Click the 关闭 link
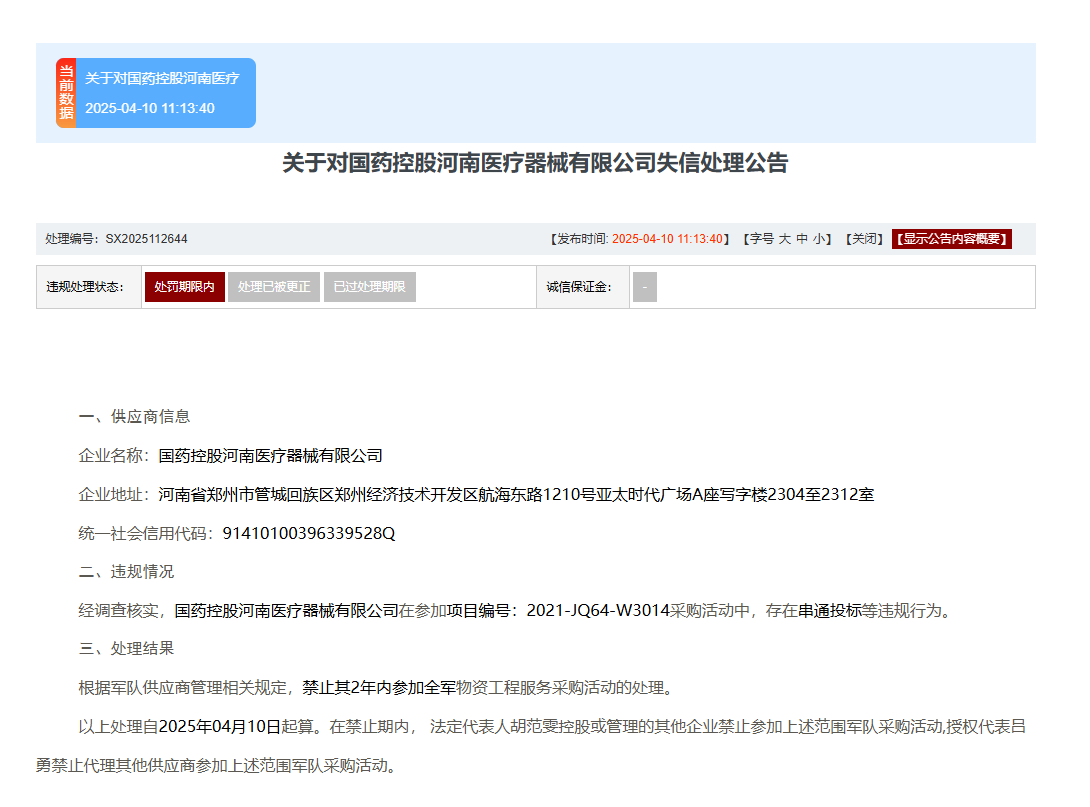The width and height of the screenshot is (1090, 807). (x=864, y=239)
